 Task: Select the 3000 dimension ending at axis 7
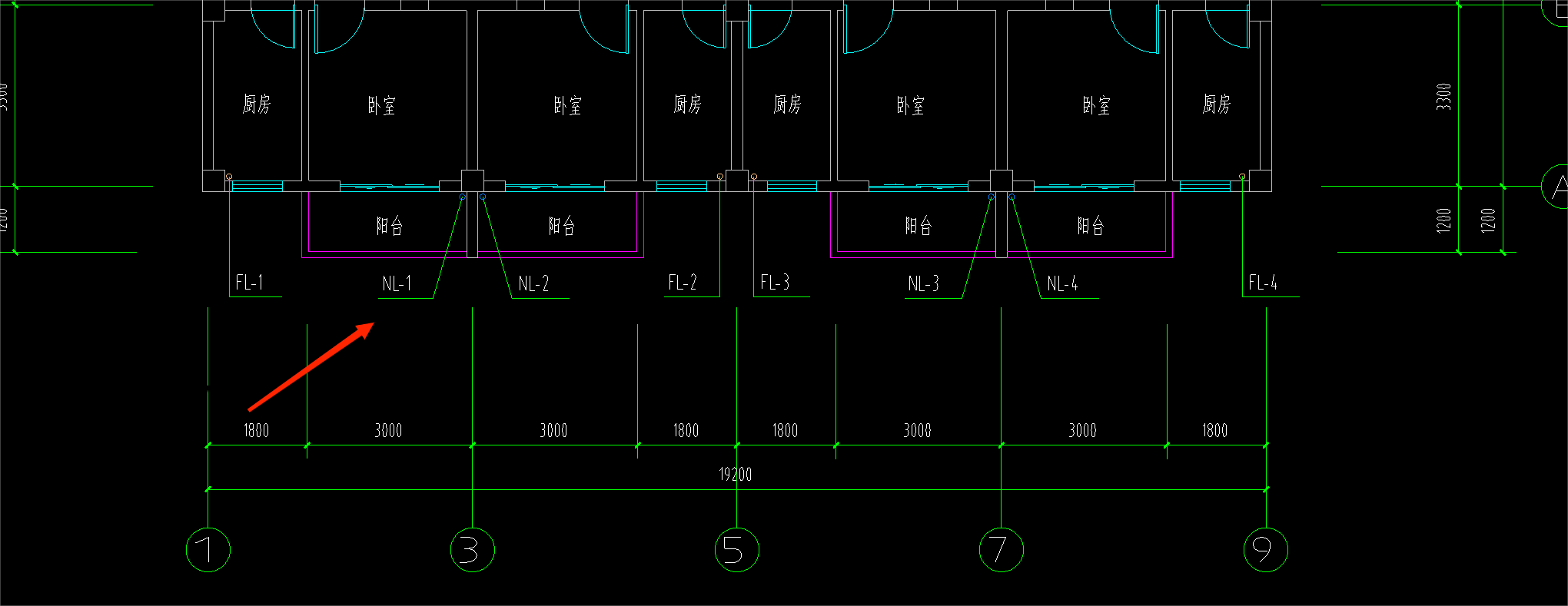917,430
